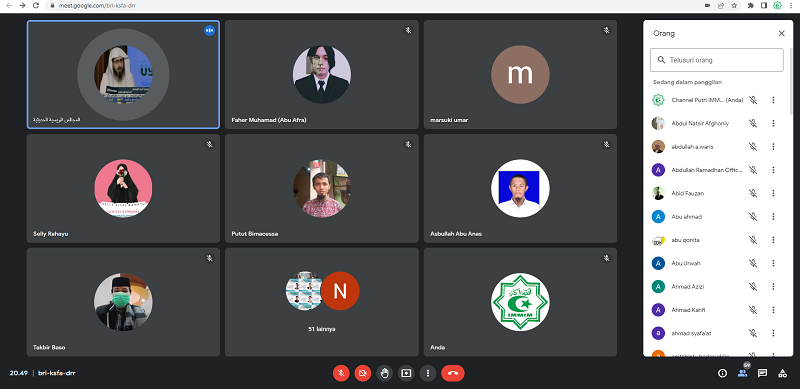The width and height of the screenshot is (800, 389).
Task: Click Asbullah Abu Anas participant tile
Action: [x=520, y=188]
